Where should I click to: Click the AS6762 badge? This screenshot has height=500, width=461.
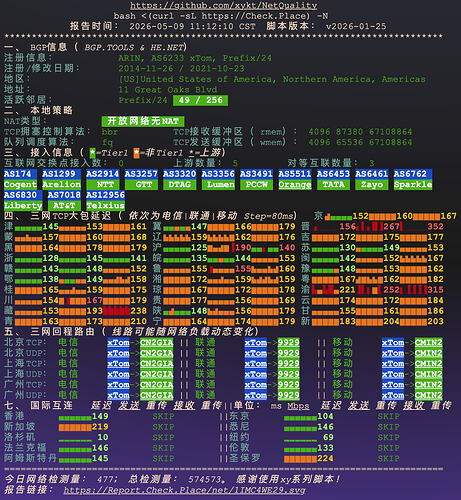click(413, 174)
